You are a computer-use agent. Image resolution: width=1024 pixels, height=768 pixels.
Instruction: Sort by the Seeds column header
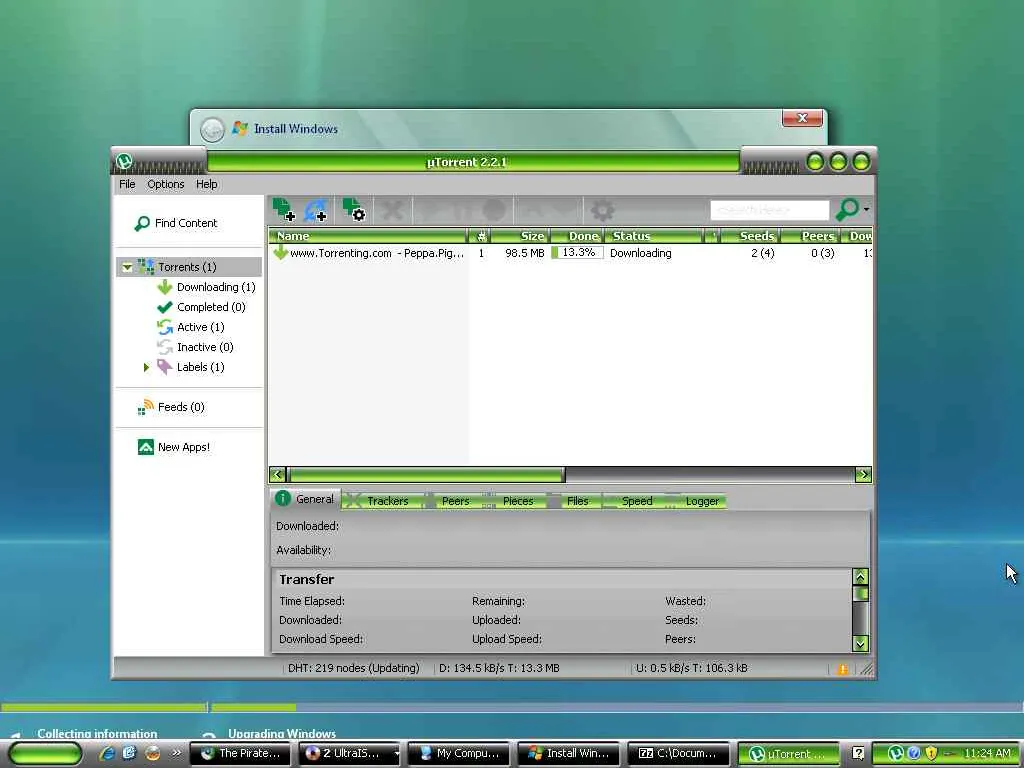[x=750, y=236]
